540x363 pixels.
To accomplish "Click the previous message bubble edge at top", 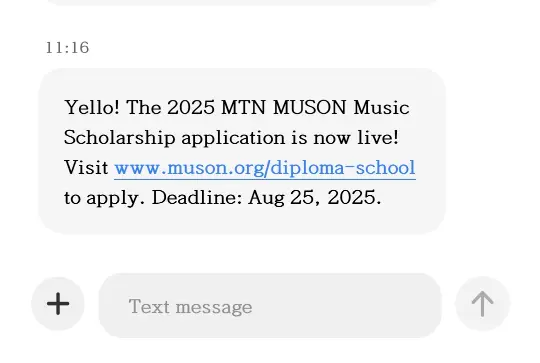I will tap(242, 2).
